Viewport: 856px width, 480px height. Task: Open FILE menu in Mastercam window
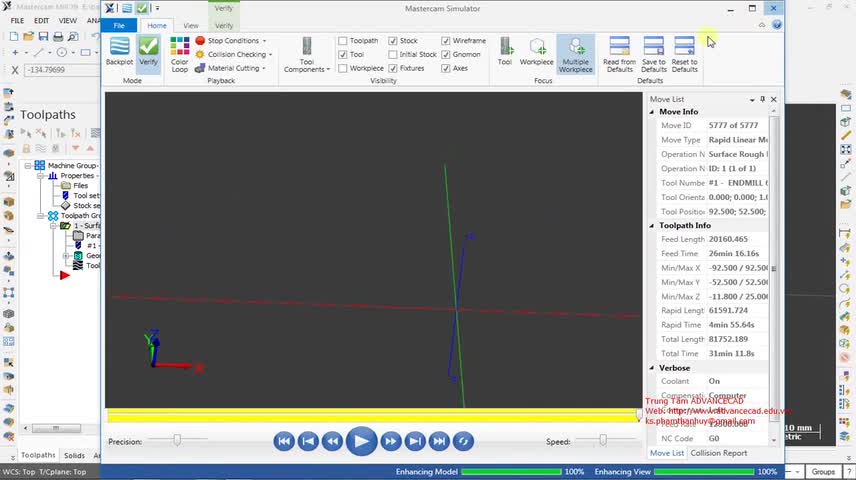pos(17,21)
